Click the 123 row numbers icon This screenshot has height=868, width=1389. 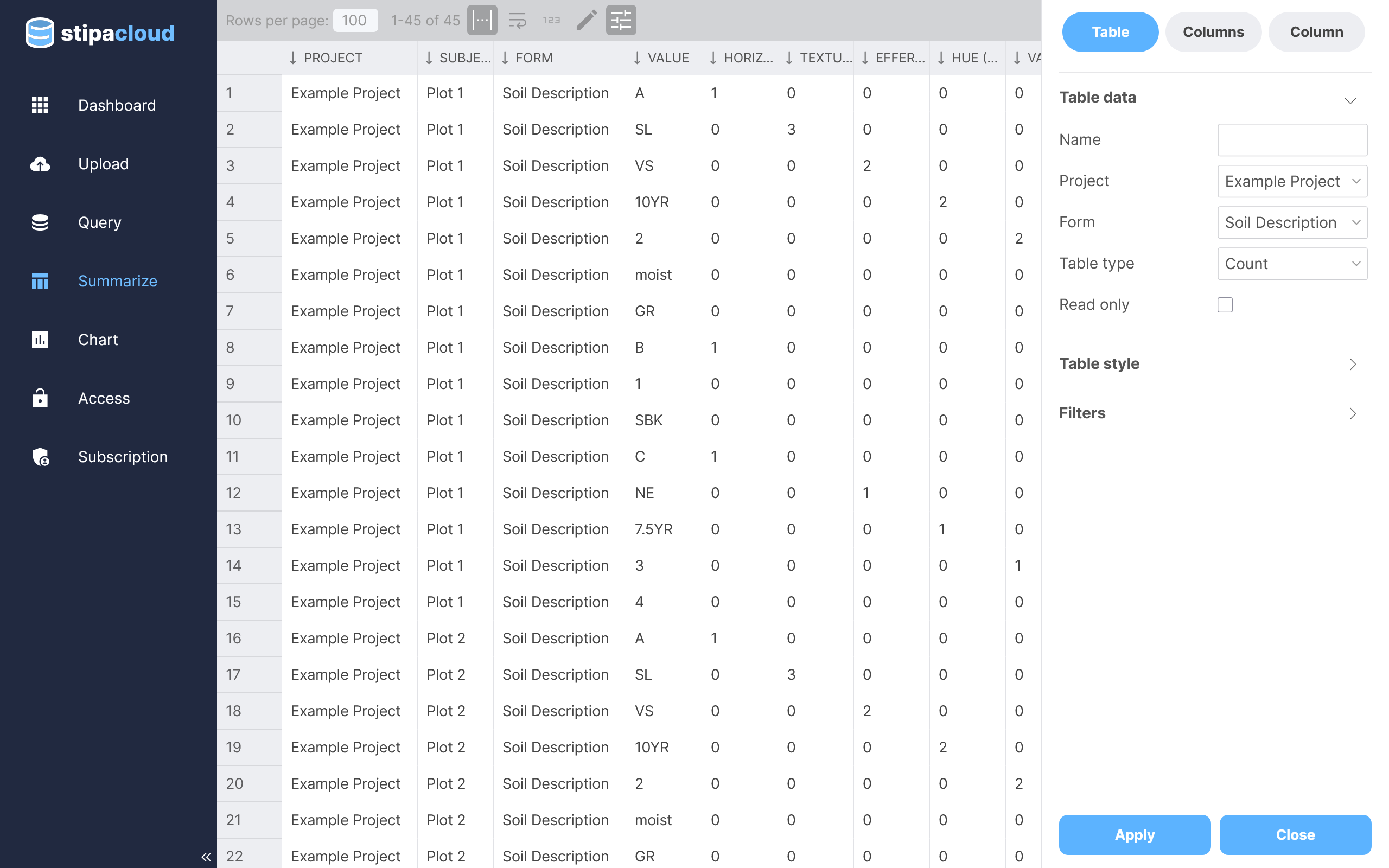tap(552, 21)
